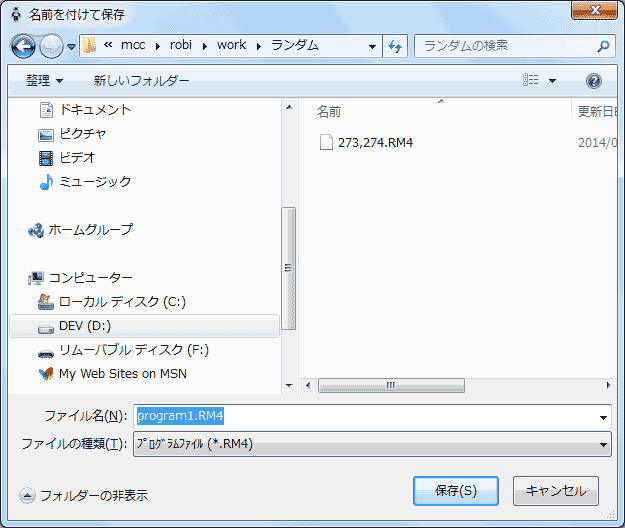Viewport: 625px width, 528px height.
Task: Click the MSN butterfly icon
Action: click(46, 374)
